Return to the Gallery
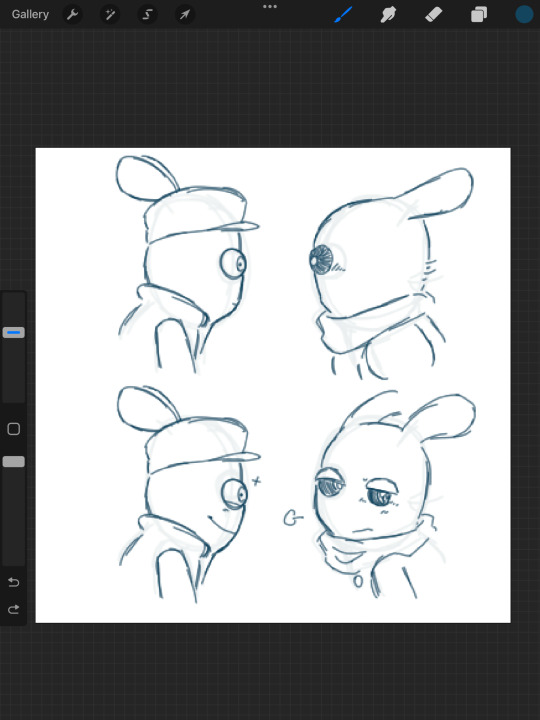540x720 pixels. pos(30,14)
